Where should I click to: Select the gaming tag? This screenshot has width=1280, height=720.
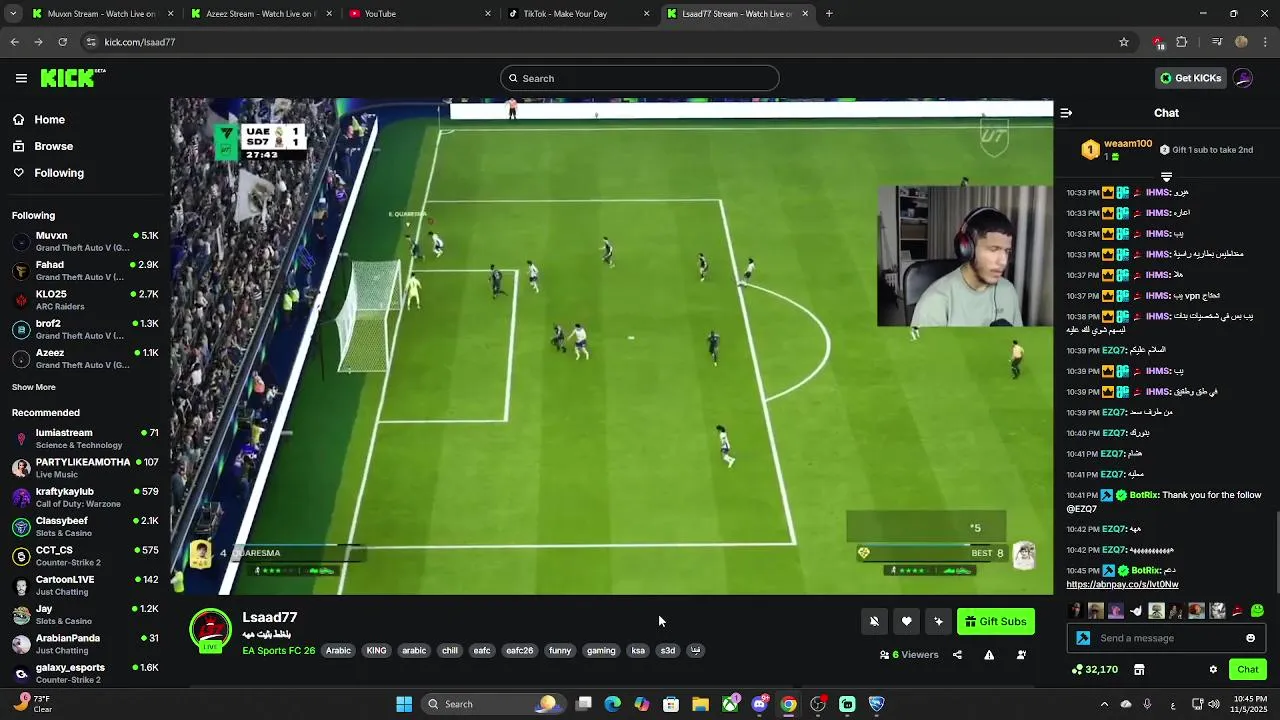click(601, 651)
